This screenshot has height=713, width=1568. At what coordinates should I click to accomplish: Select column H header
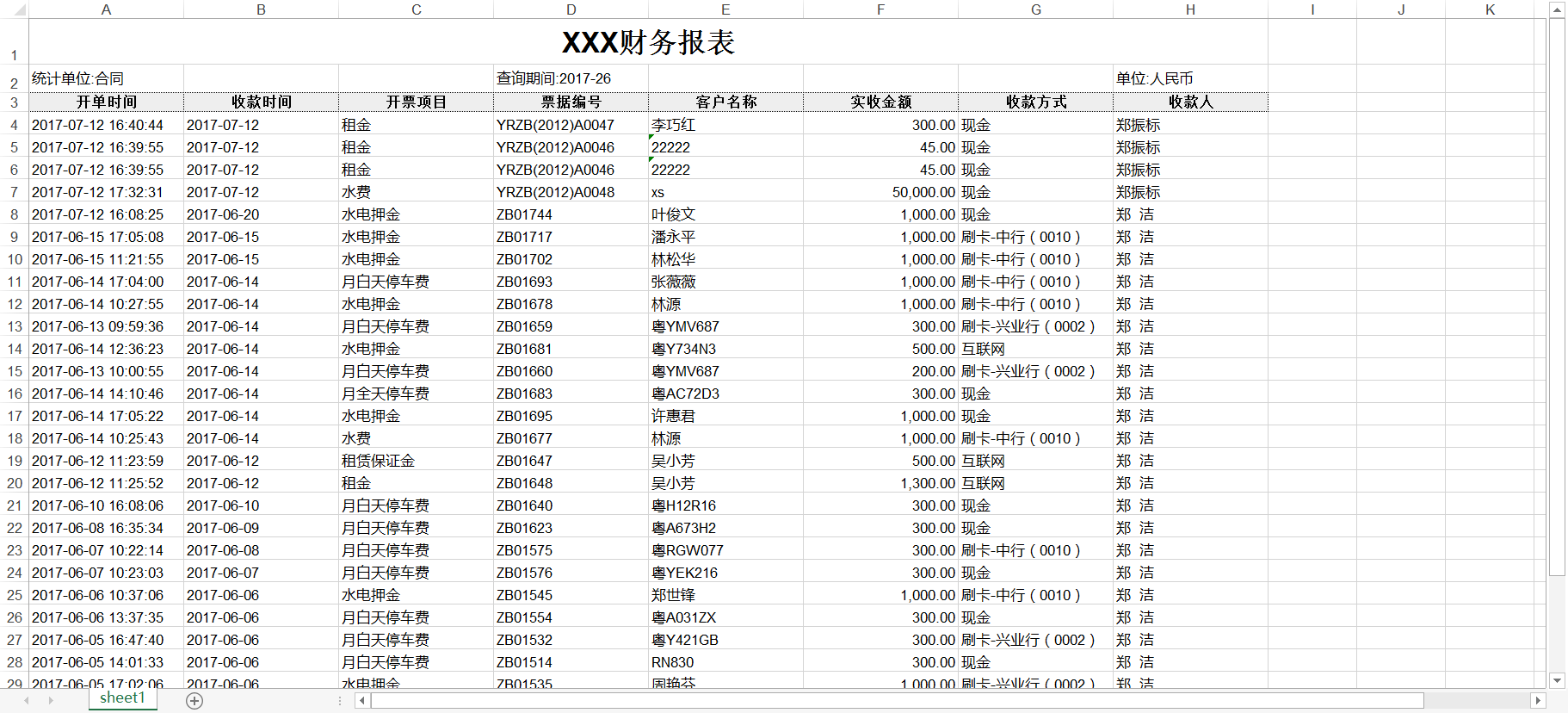1190,9
